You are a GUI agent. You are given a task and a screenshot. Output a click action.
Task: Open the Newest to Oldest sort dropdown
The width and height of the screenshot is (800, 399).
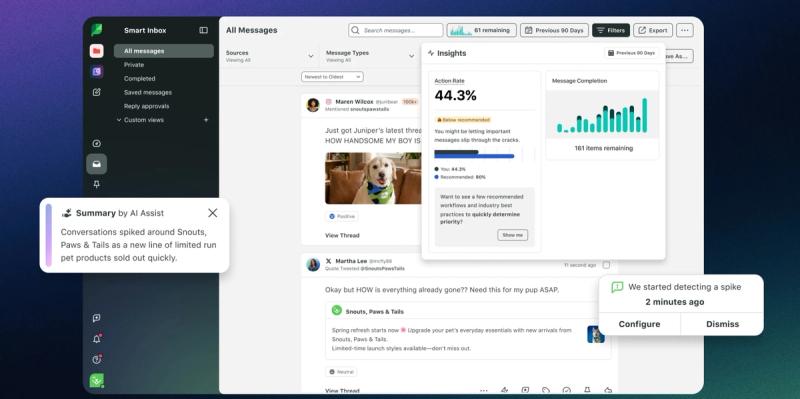pyautogui.click(x=332, y=77)
